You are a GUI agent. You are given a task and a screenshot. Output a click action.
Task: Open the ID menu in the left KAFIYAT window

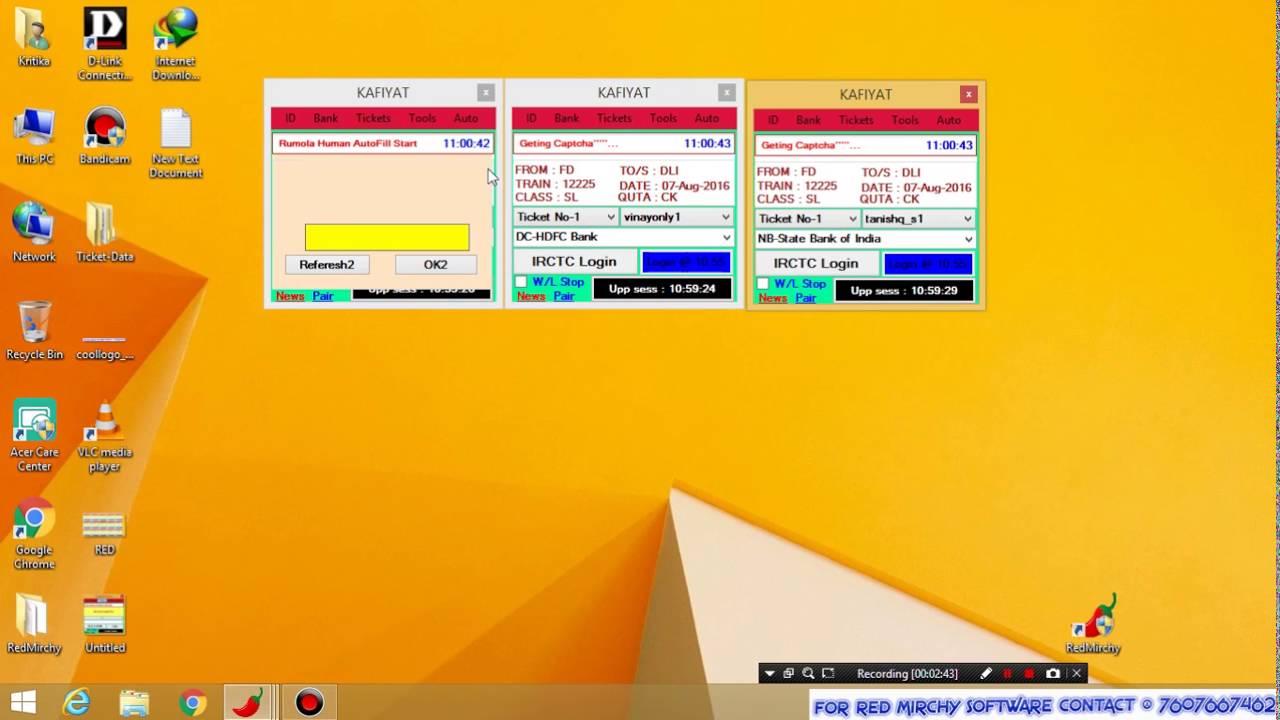point(290,118)
